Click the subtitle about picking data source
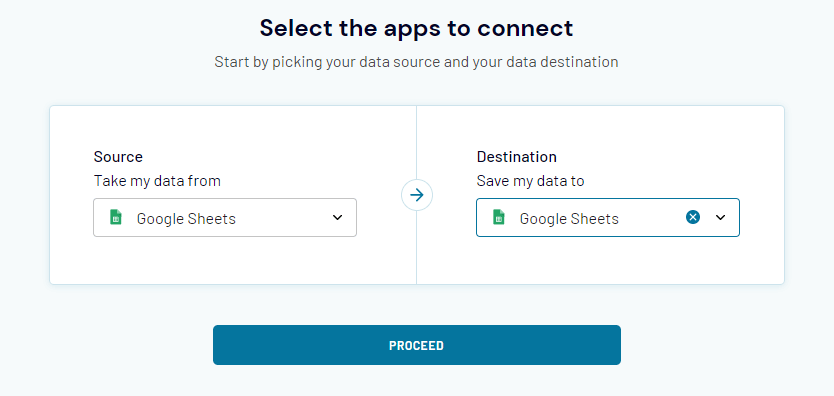Image resolution: width=834 pixels, height=396 pixels. click(416, 62)
